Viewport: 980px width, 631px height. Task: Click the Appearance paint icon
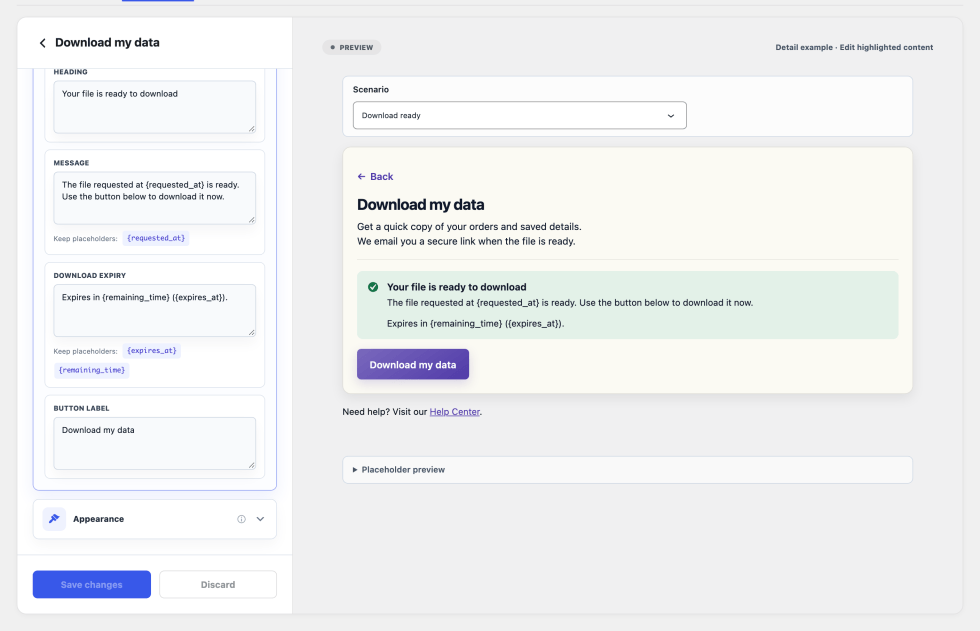pos(54,519)
